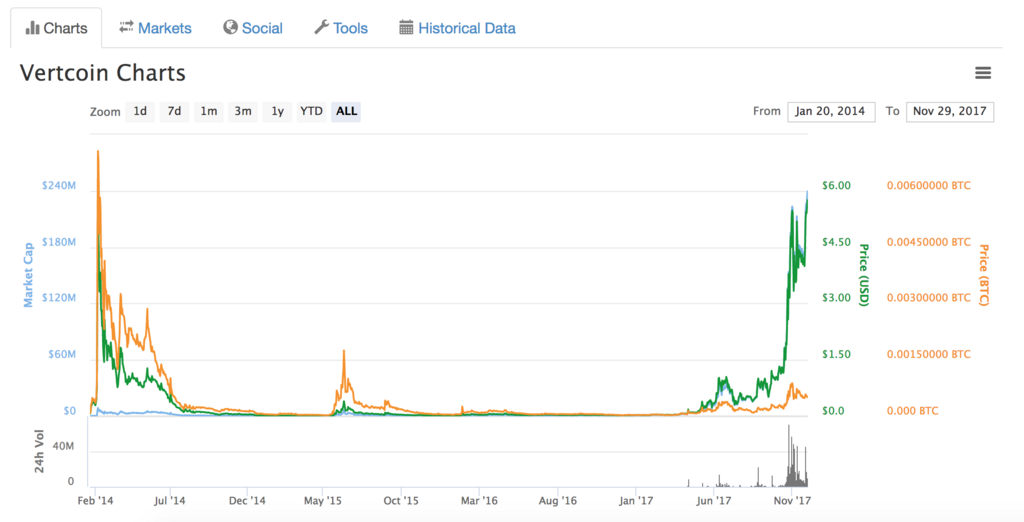Click the $4.50 price label
Screen dimensions: 1024x522
pyautogui.click(x=837, y=242)
